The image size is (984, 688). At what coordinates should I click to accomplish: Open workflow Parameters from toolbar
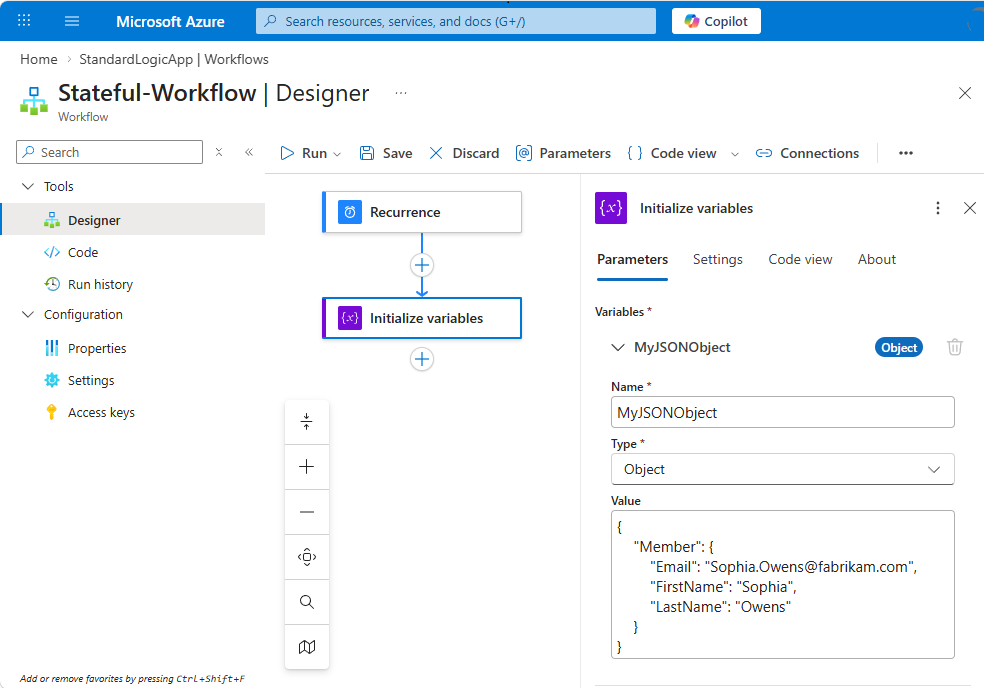(563, 153)
